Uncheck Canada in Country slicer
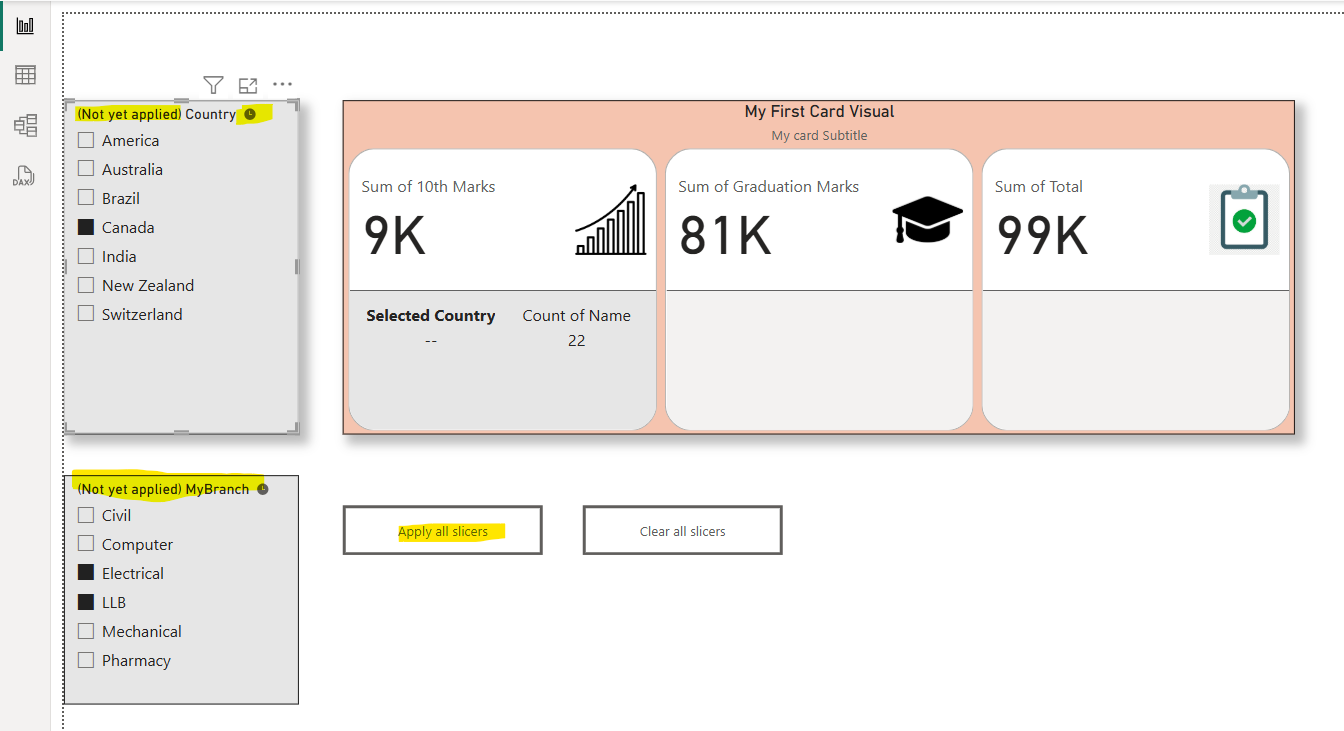Viewport: 1344px width, 731px height. point(86,227)
